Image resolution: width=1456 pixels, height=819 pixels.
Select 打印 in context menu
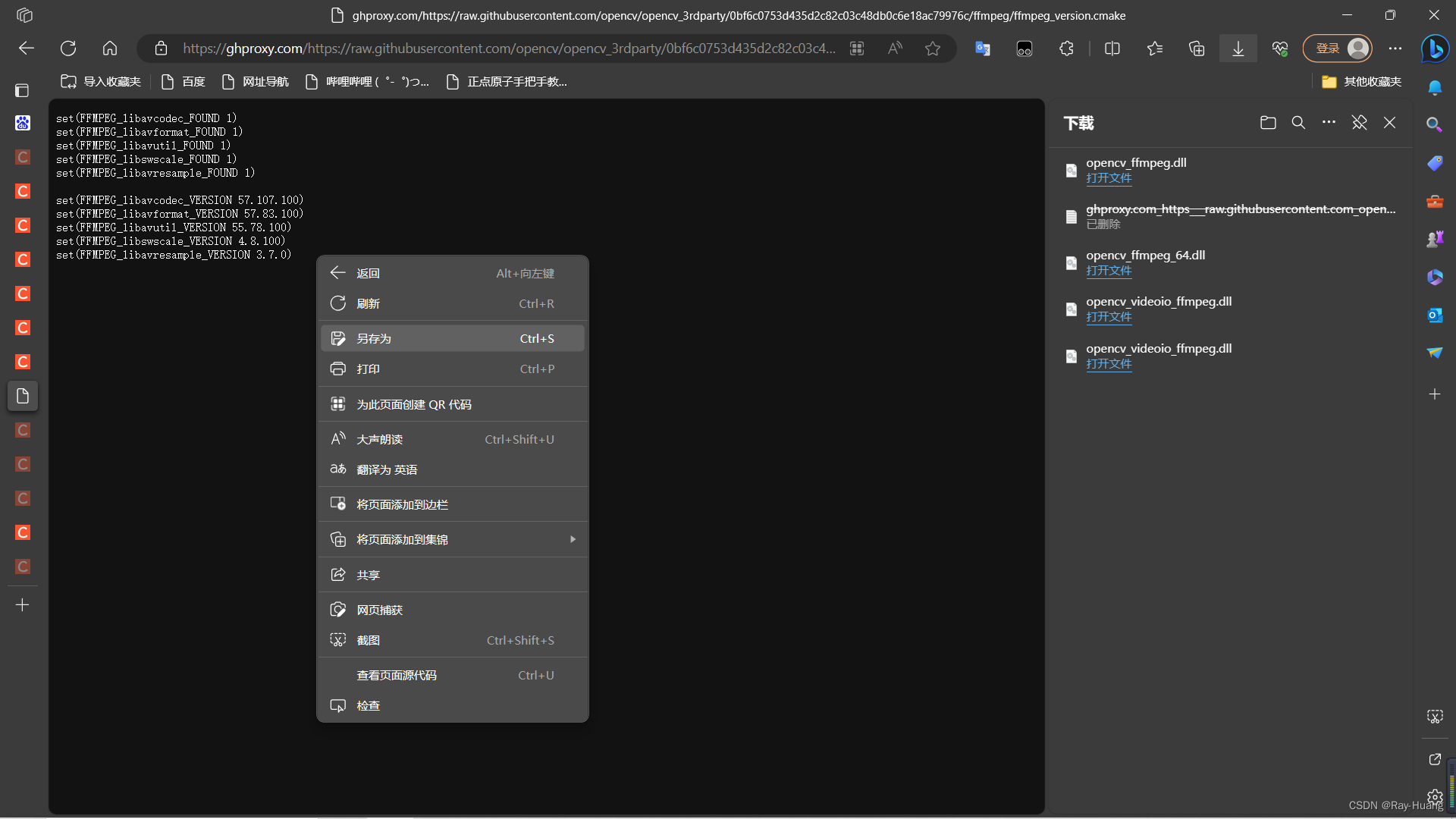(x=452, y=369)
